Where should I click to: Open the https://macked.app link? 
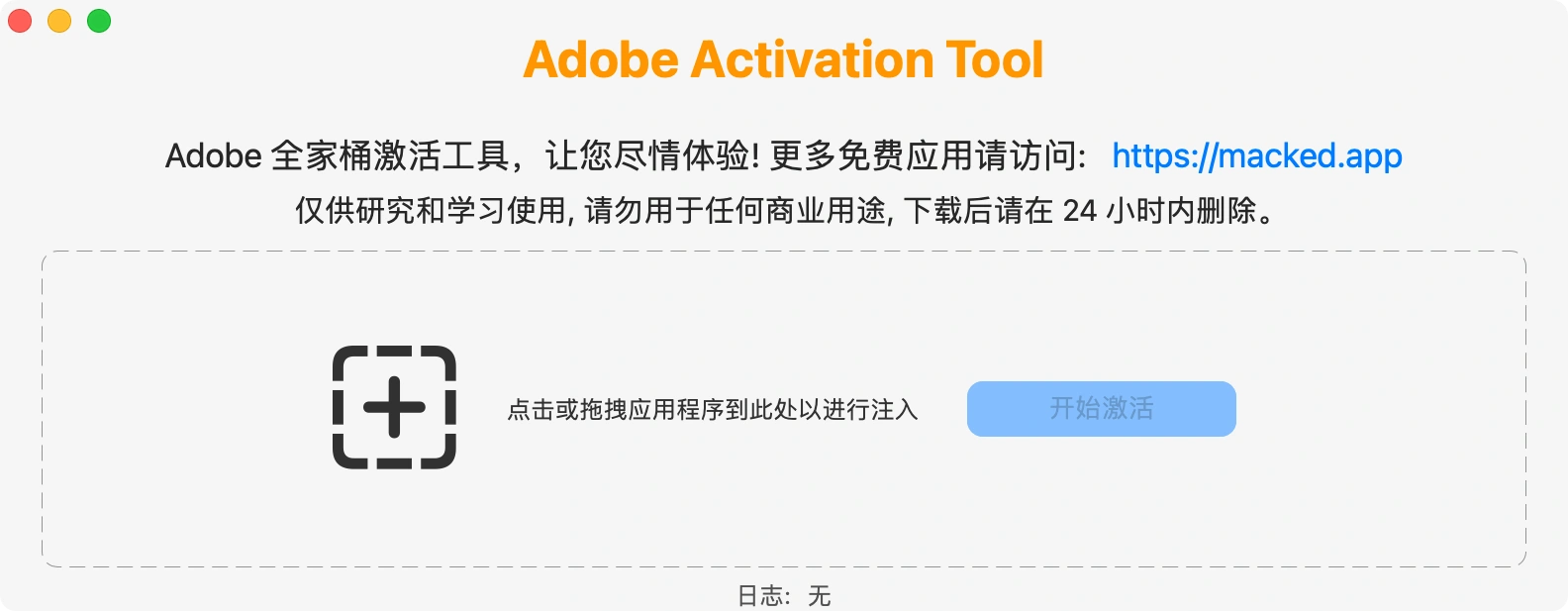click(x=1257, y=156)
